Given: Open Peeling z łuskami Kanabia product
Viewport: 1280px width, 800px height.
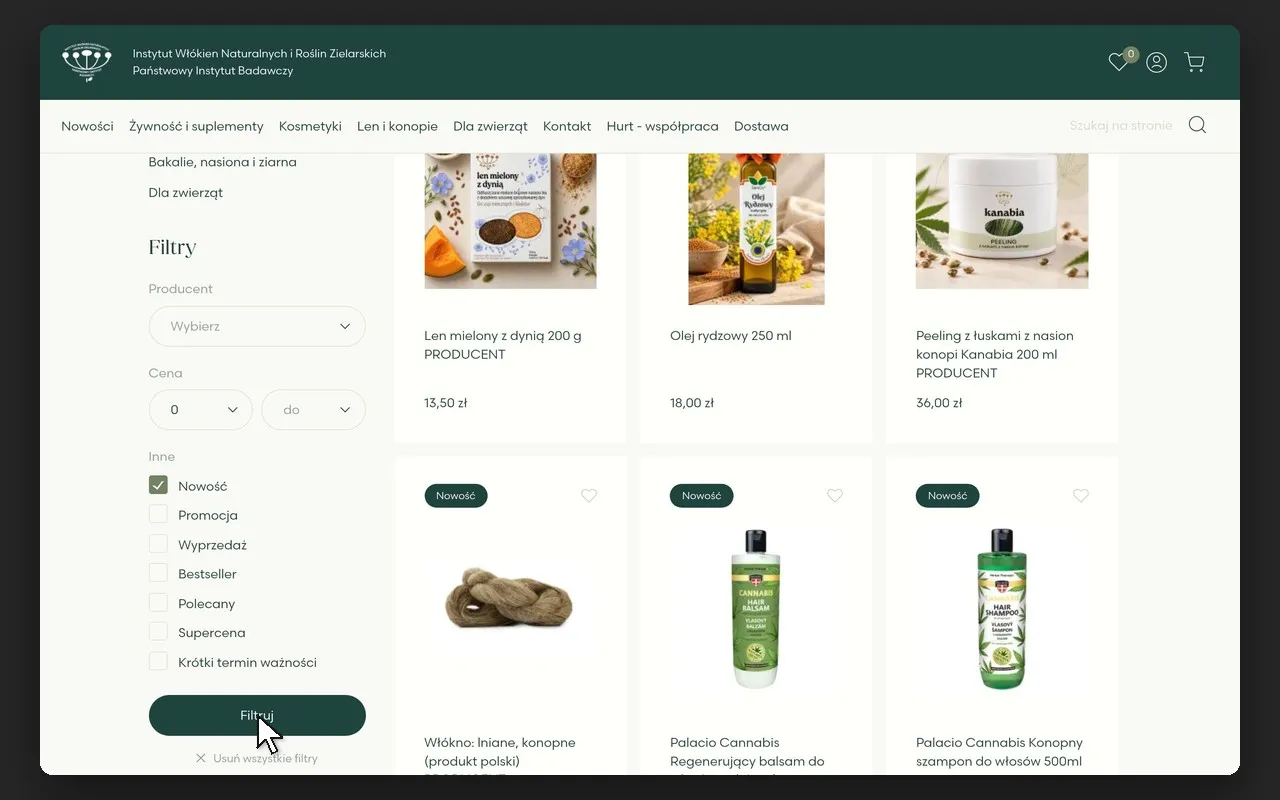Looking at the screenshot, I should (995, 354).
